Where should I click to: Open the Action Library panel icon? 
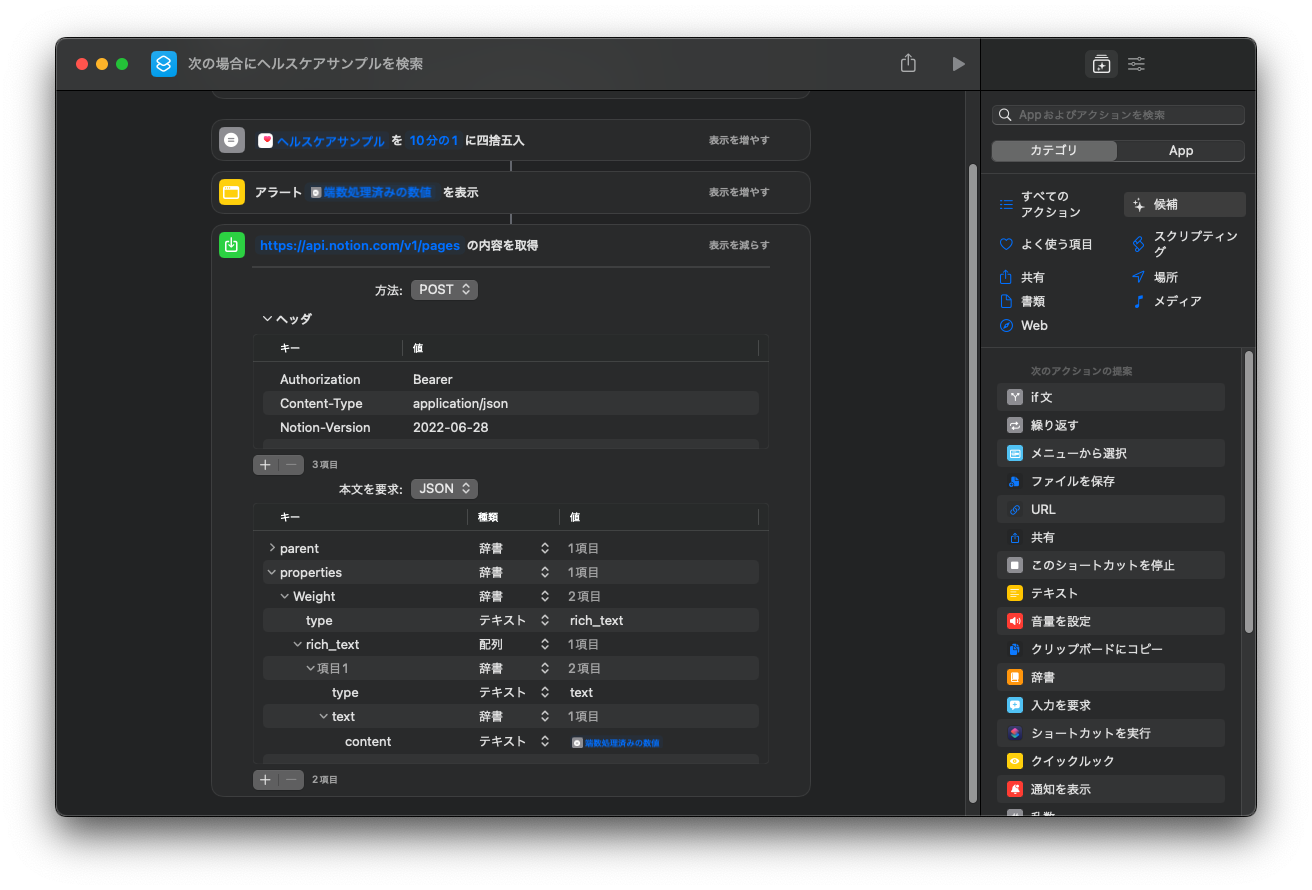[x=1101, y=64]
